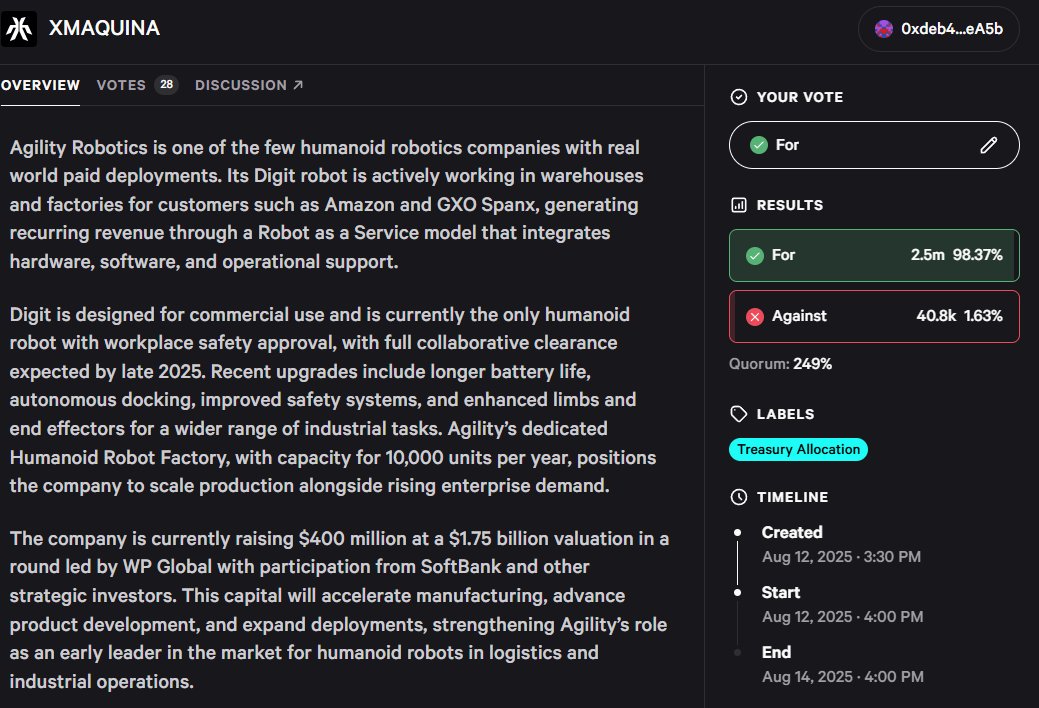The image size is (1039, 708).
Task: Select the Against result row
Action: coord(874,316)
